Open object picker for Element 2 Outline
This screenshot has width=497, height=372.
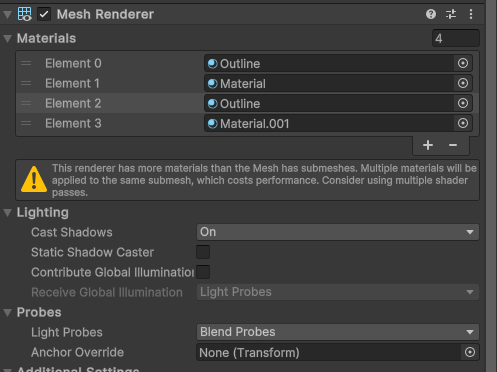coord(463,103)
